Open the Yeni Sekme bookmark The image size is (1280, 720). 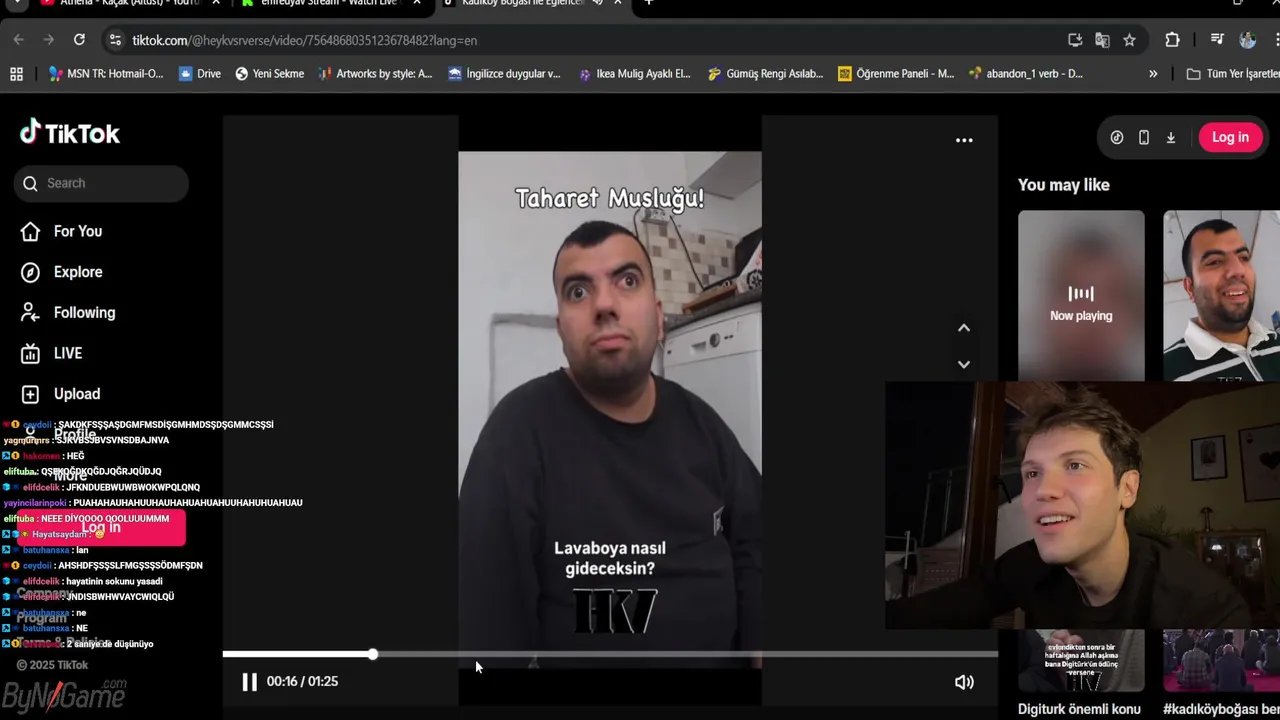(270, 74)
